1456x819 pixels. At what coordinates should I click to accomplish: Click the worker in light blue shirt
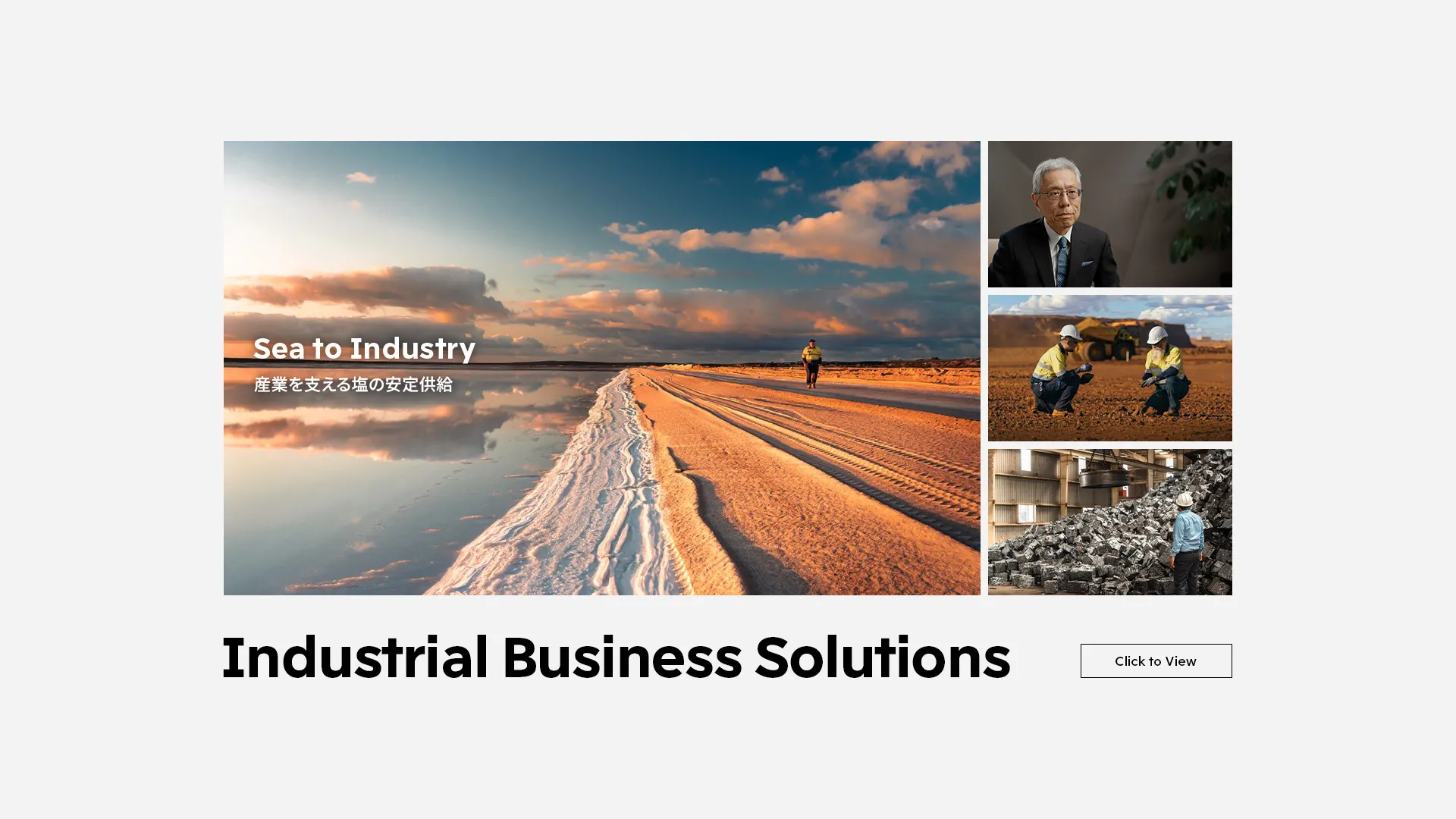[1188, 543]
